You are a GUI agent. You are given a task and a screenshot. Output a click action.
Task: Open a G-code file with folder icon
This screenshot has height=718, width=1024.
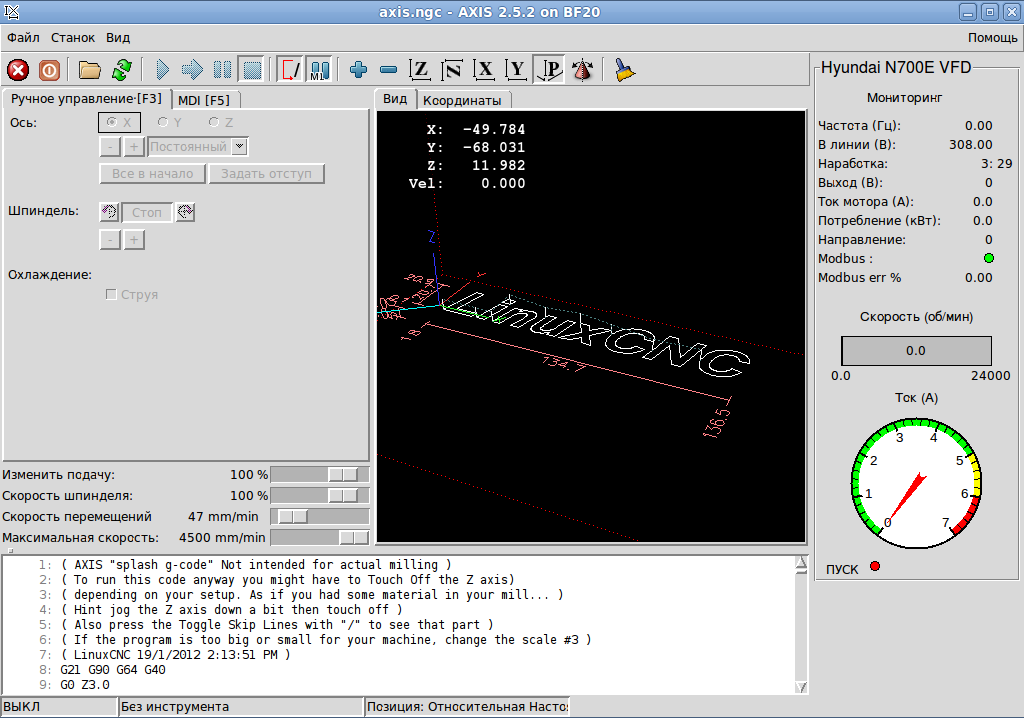[90, 70]
